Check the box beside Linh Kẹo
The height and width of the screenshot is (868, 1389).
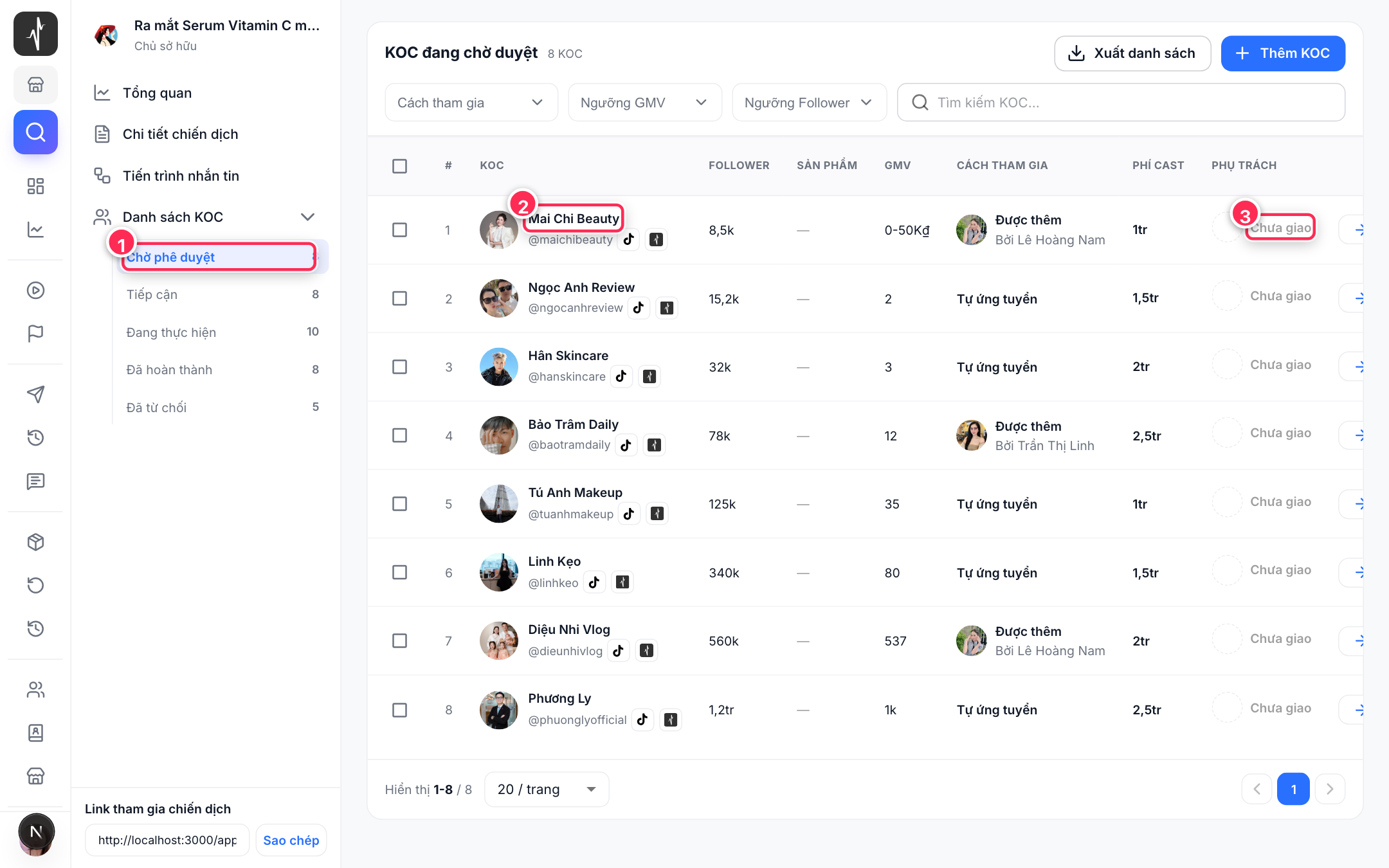[399, 572]
